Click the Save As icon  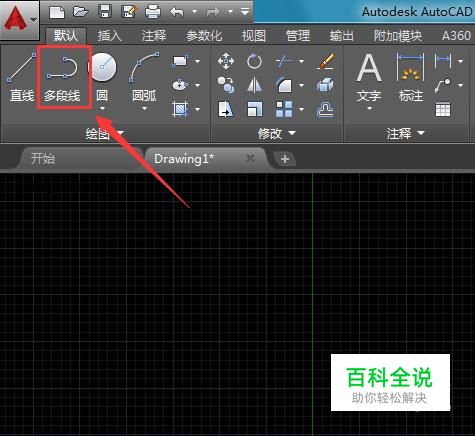click(x=129, y=12)
